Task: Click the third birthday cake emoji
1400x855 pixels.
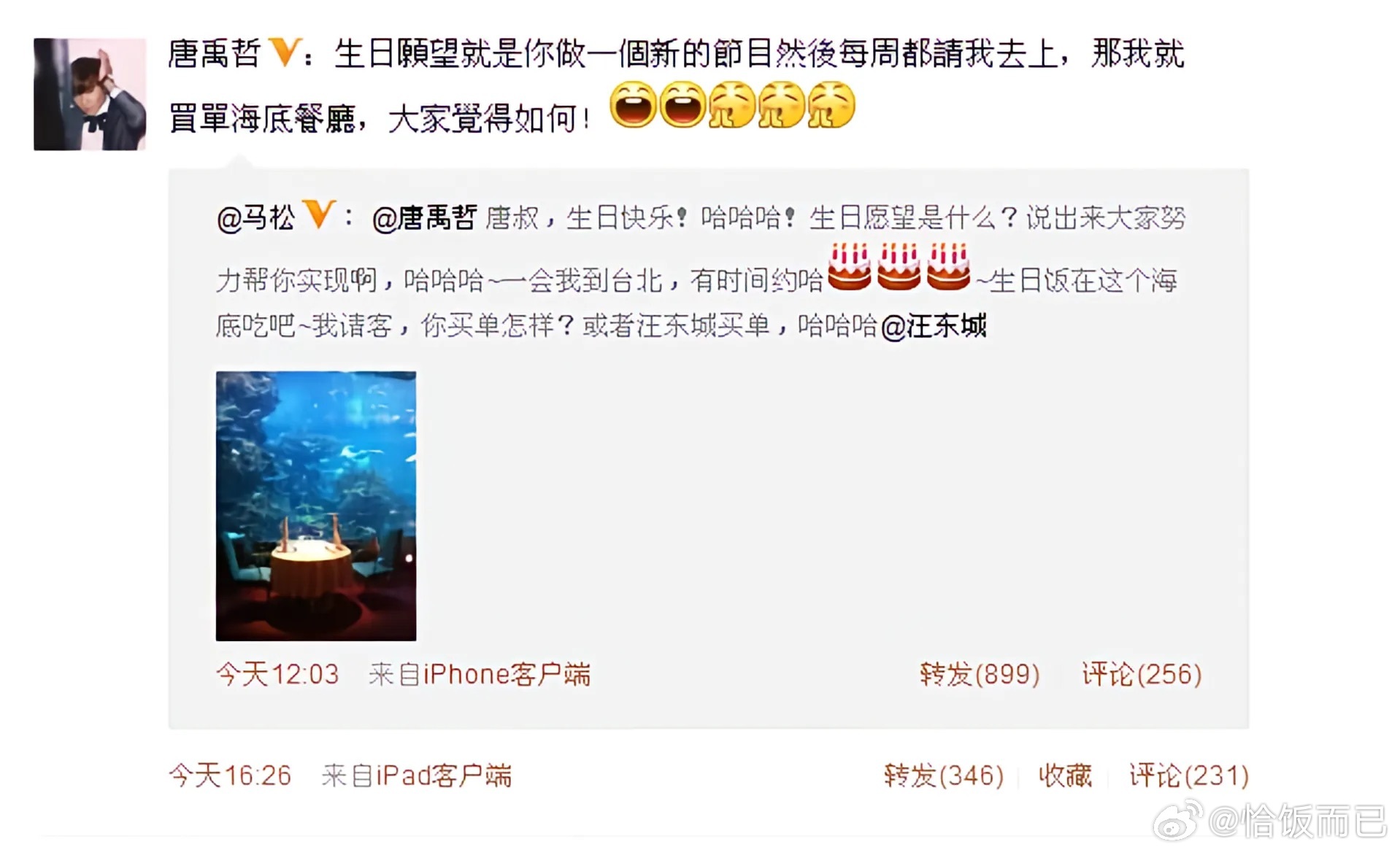Action: [x=948, y=266]
